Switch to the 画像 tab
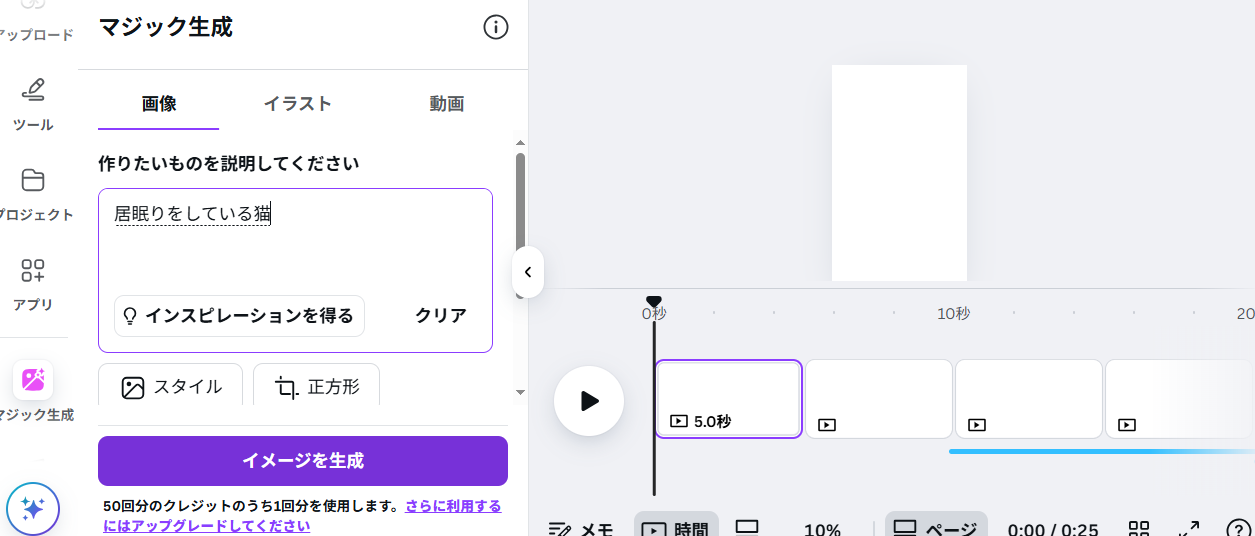 coord(159,104)
